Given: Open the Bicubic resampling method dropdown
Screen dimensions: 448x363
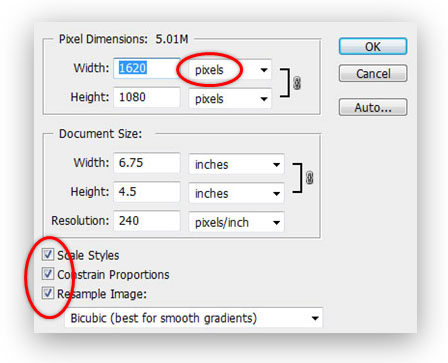Looking at the screenshot, I should [x=194, y=318].
